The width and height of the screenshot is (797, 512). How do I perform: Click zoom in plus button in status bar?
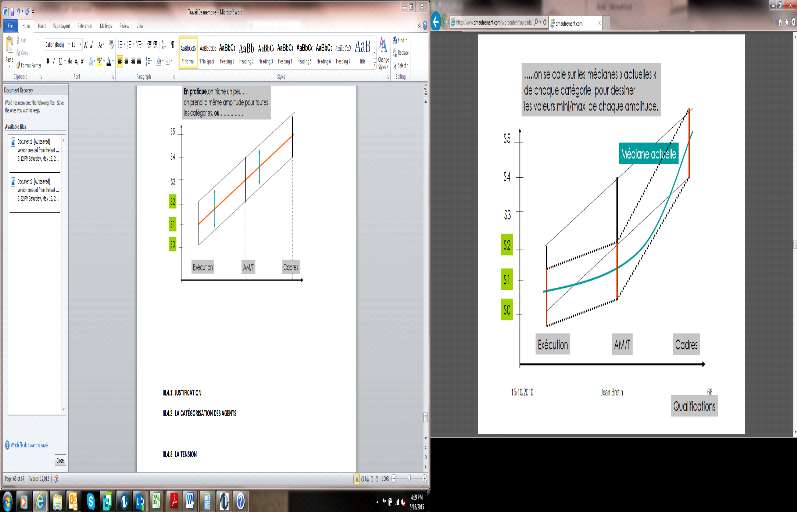pyautogui.click(x=424, y=478)
